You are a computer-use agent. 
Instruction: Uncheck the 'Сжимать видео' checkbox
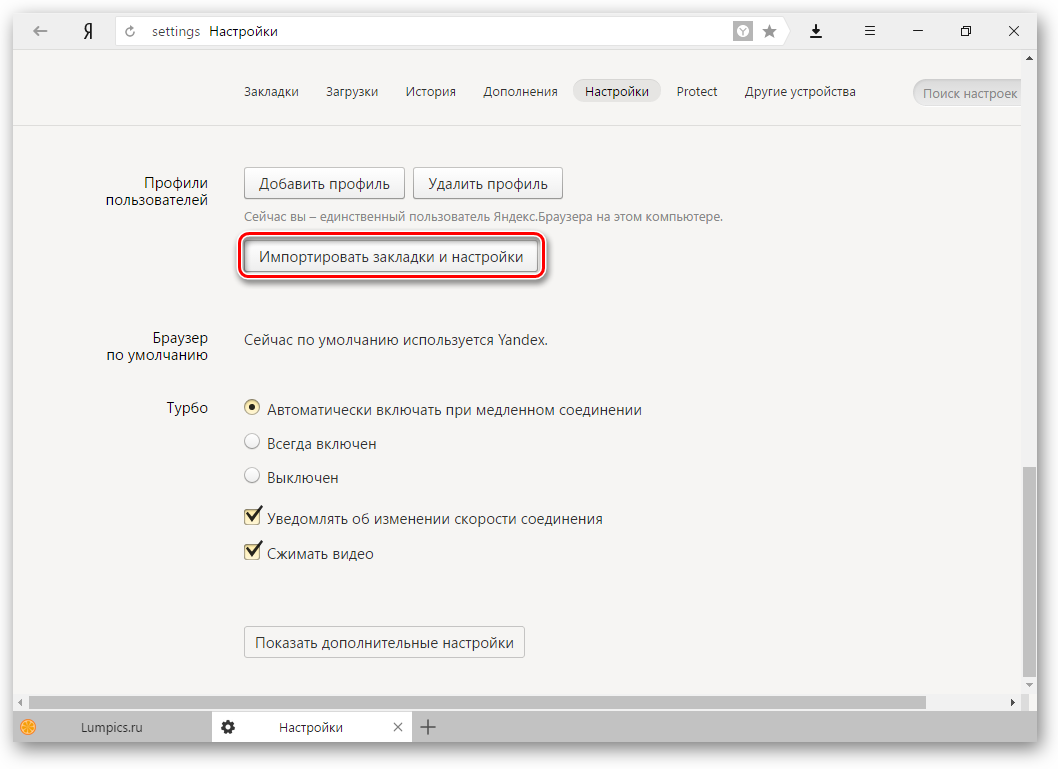[253, 552]
